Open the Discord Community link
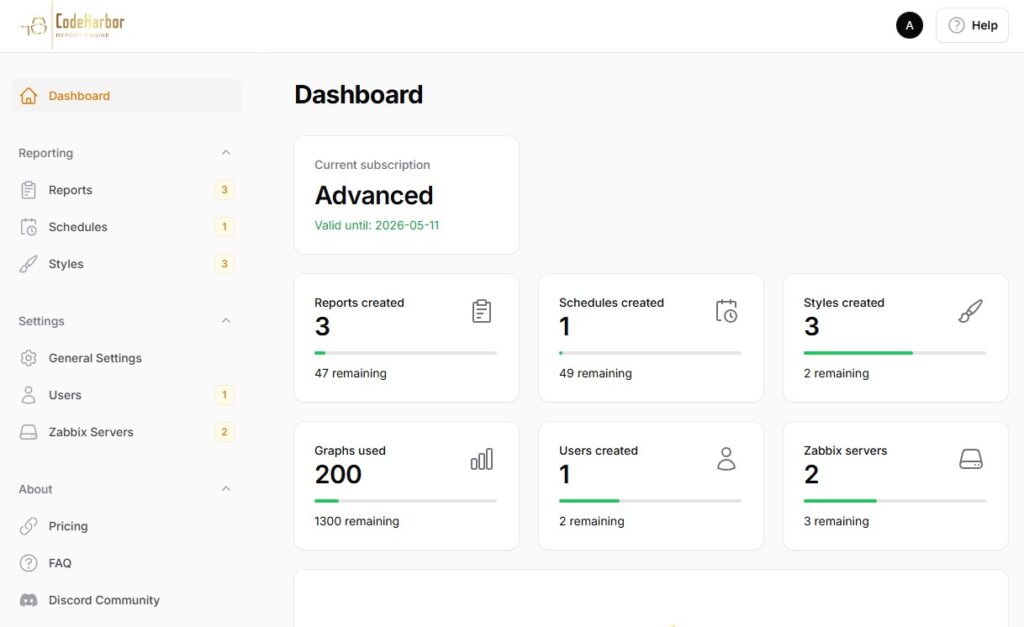The height and width of the screenshot is (627, 1024). tap(127, 600)
